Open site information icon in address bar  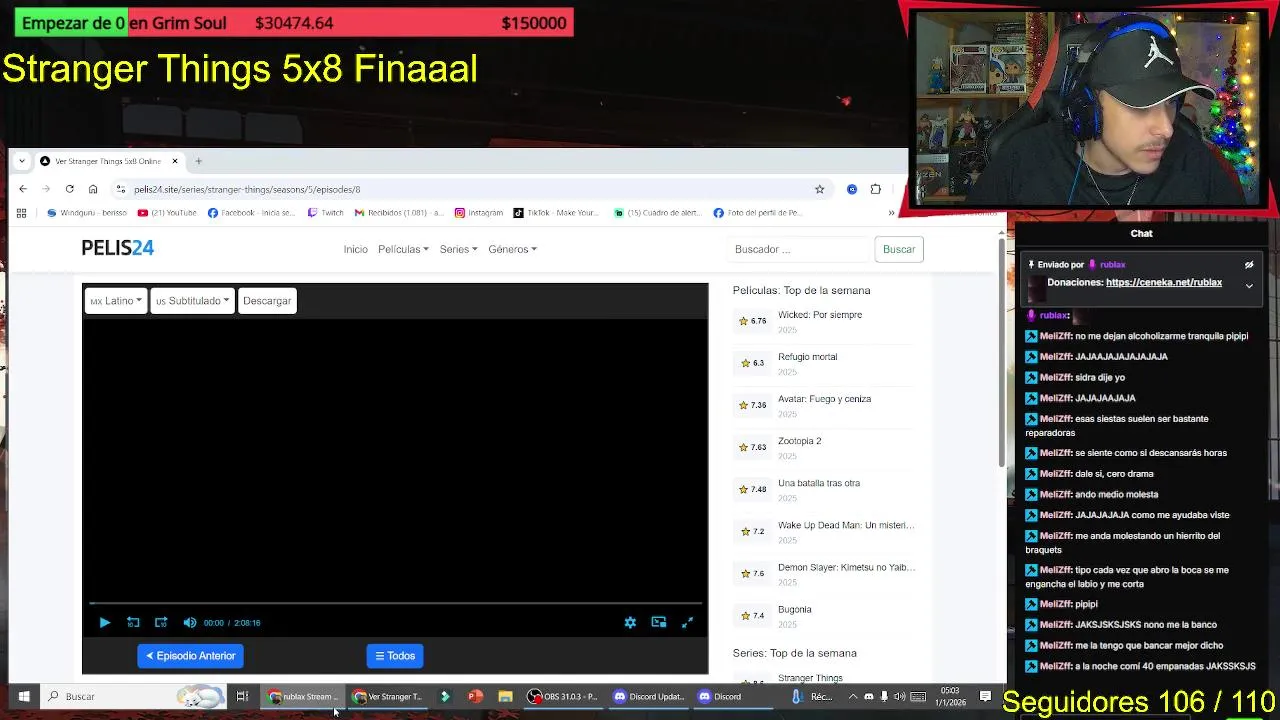tap(121, 189)
